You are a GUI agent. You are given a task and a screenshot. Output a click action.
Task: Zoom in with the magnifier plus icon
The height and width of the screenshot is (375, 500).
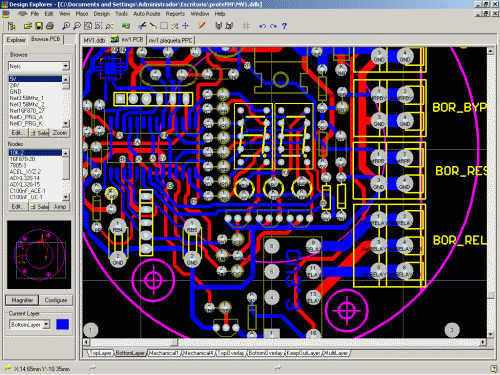[x=66, y=26]
